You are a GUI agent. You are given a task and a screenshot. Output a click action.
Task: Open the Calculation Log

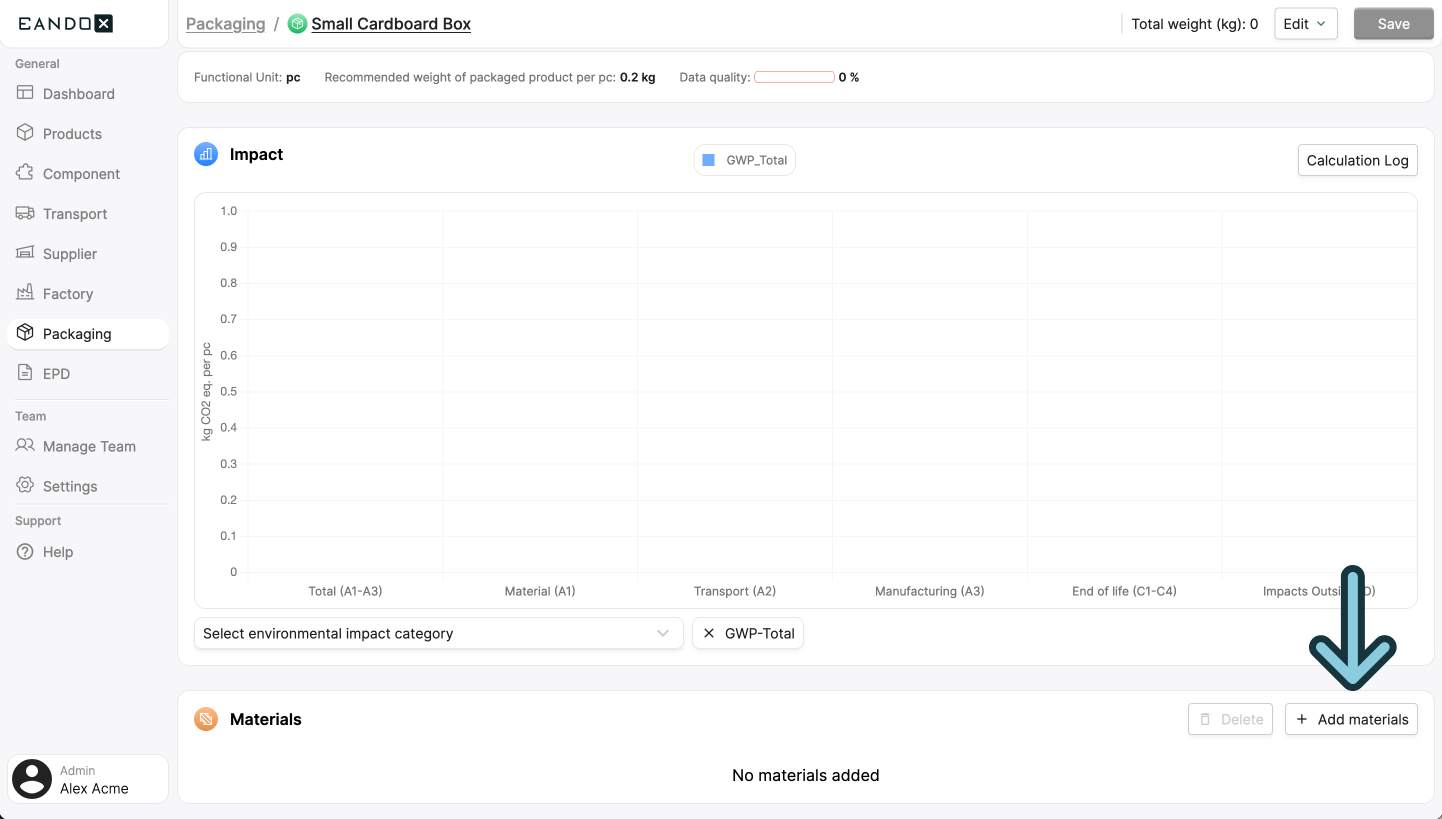tap(1357, 160)
